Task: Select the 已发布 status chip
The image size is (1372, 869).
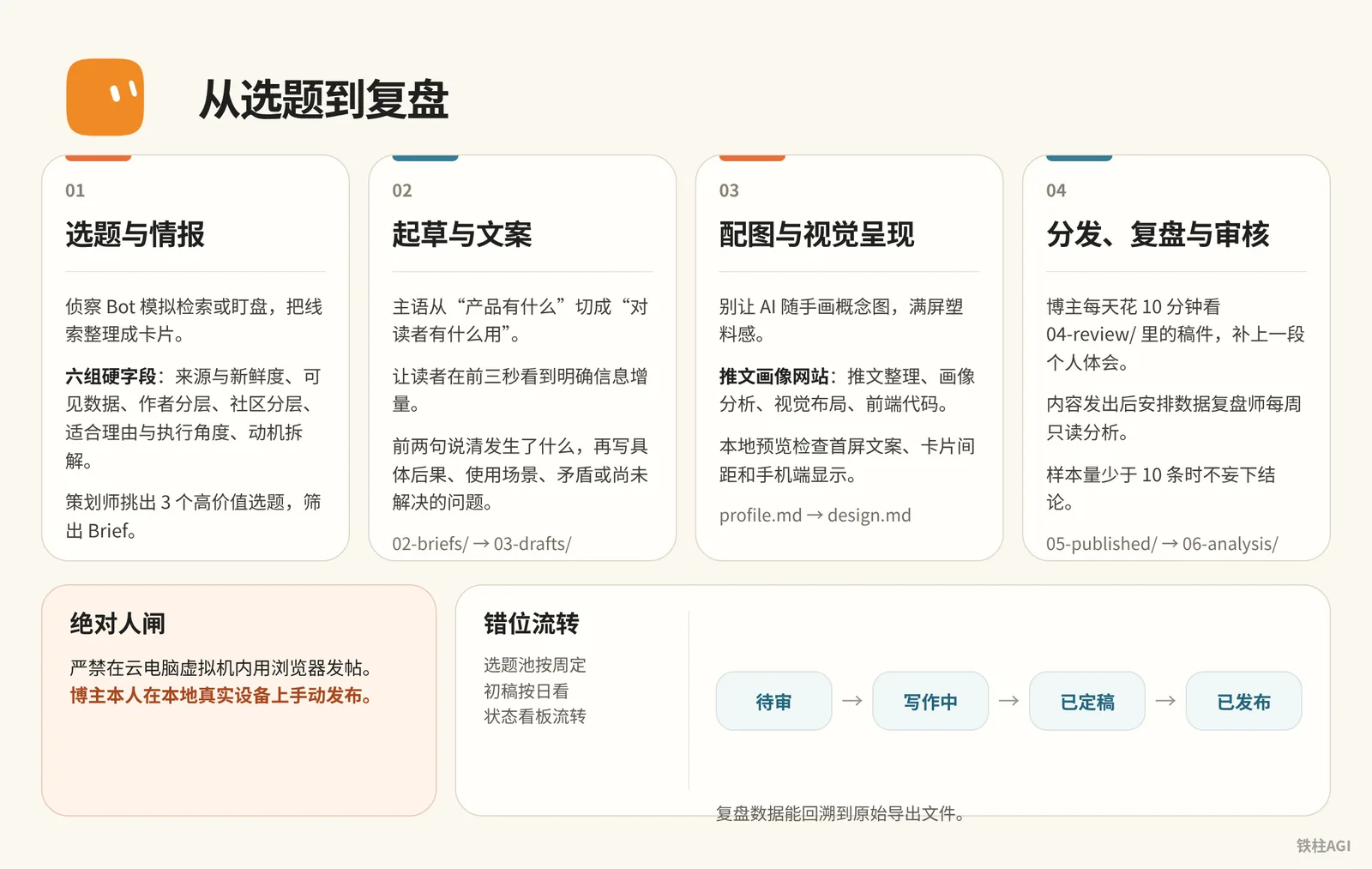Action: 1243,701
